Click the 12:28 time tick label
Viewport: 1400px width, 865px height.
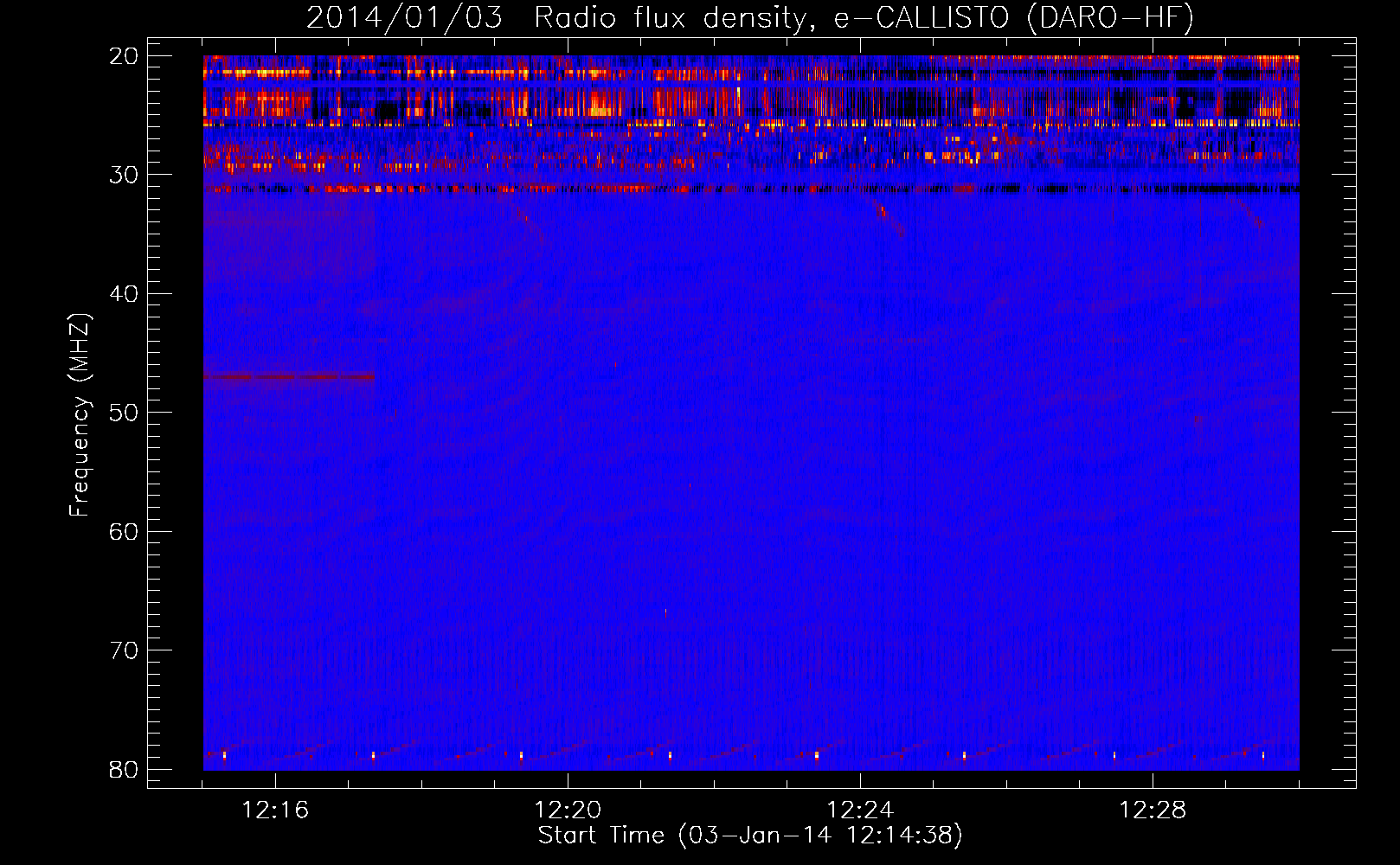1153,811
